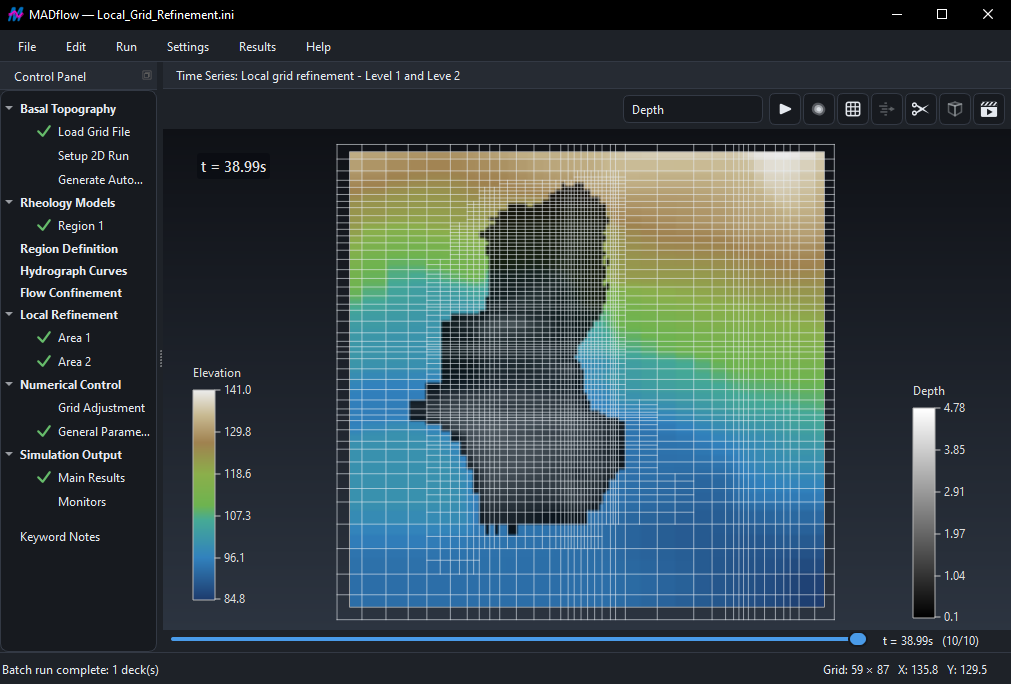Open Flow Confinement section

pyautogui.click(x=71, y=293)
